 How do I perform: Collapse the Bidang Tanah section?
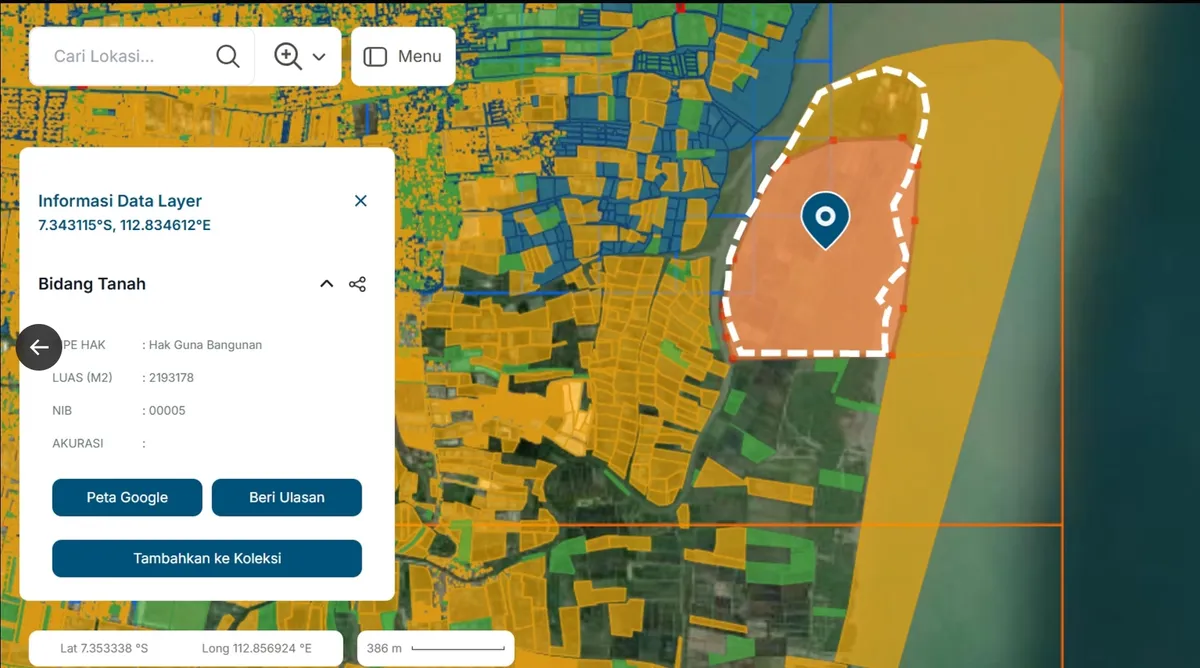pyautogui.click(x=326, y=284)
